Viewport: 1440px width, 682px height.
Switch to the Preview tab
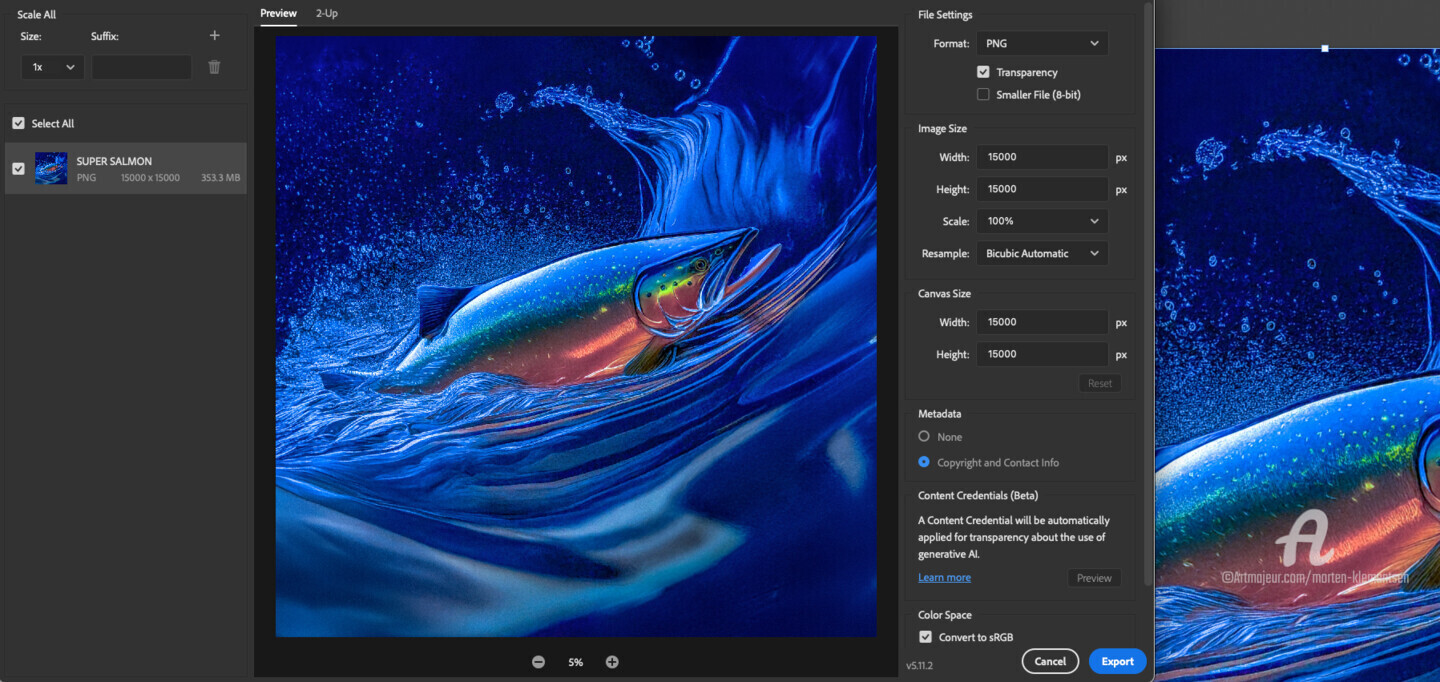pos(278,13)
